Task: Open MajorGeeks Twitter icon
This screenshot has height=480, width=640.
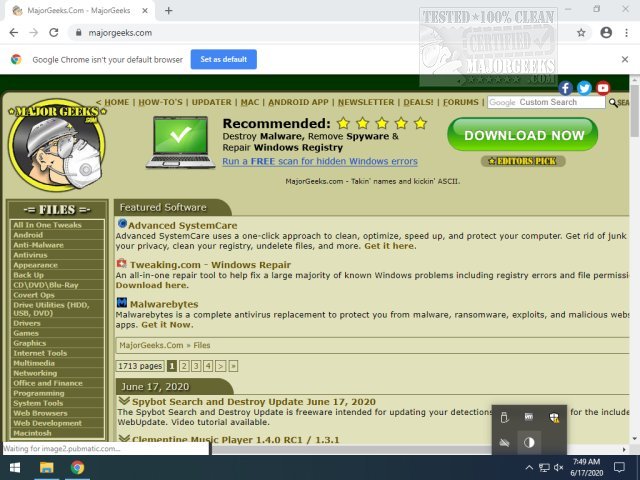Action: [584, 88]
